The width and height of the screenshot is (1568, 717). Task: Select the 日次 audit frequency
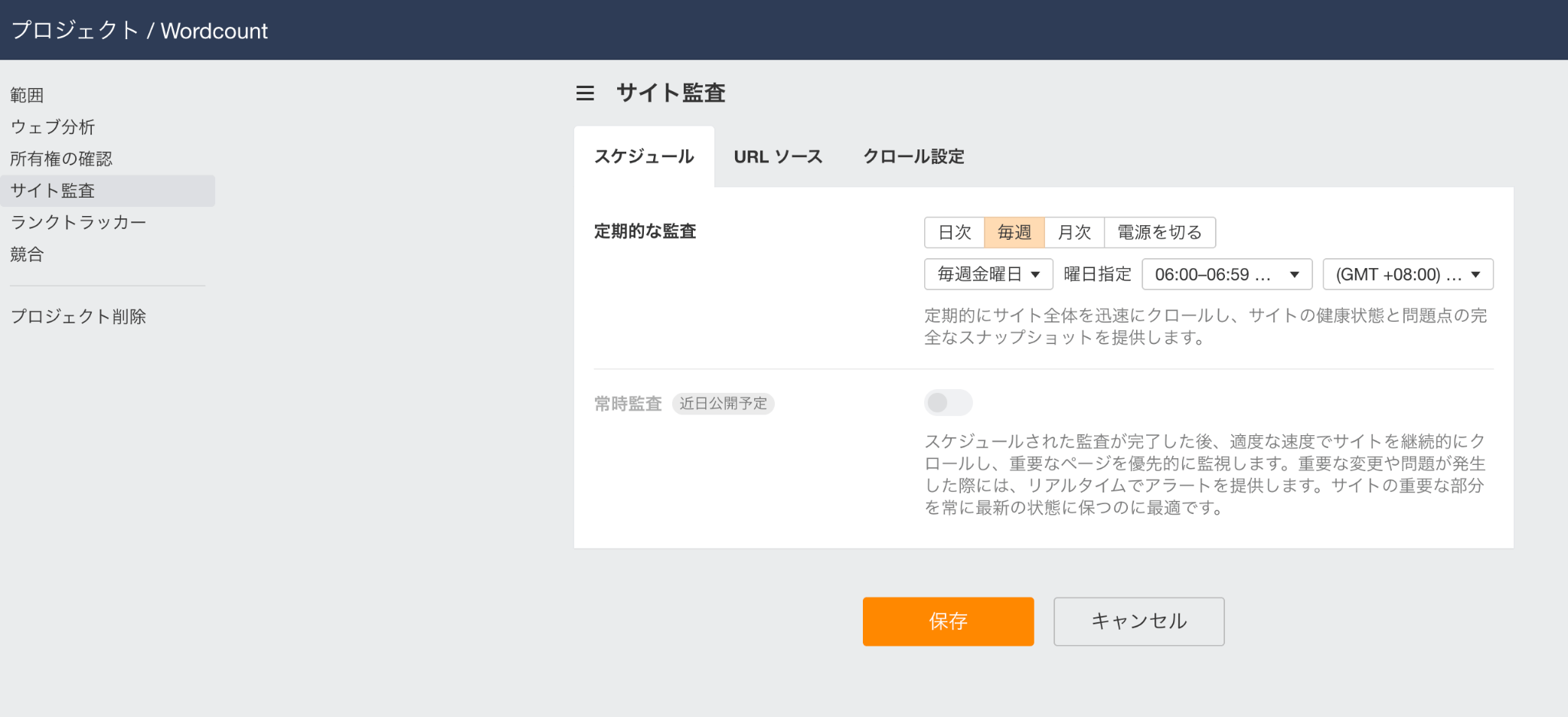954,232
